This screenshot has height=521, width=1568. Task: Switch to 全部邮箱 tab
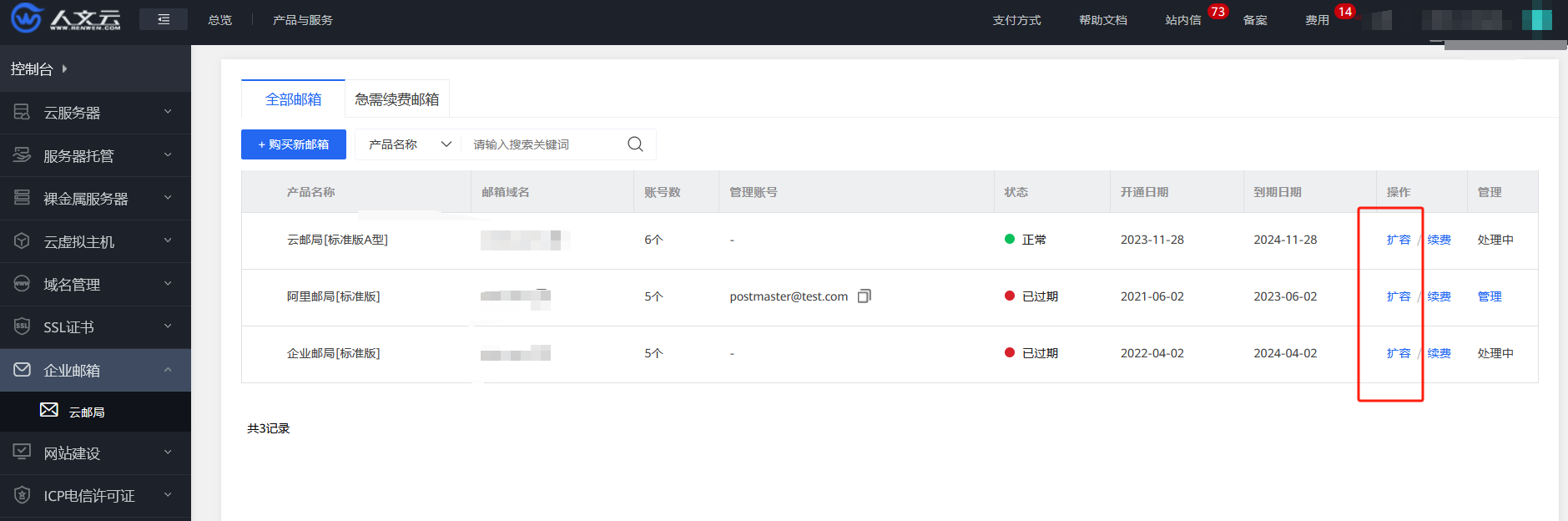pyautogui.click(x=293, y=99)
